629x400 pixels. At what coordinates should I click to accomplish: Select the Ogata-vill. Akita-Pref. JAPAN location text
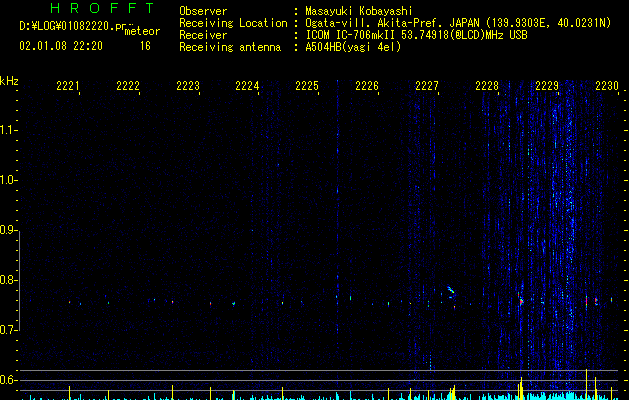458,23
